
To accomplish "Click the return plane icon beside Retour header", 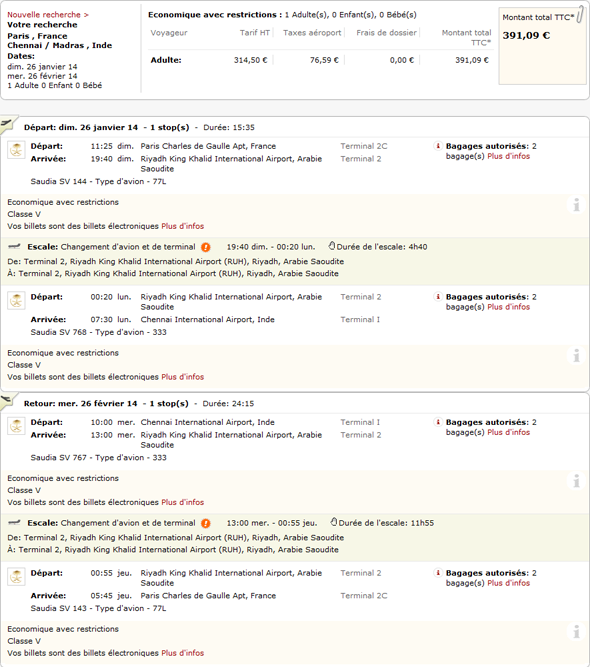I will coord(7,400).
